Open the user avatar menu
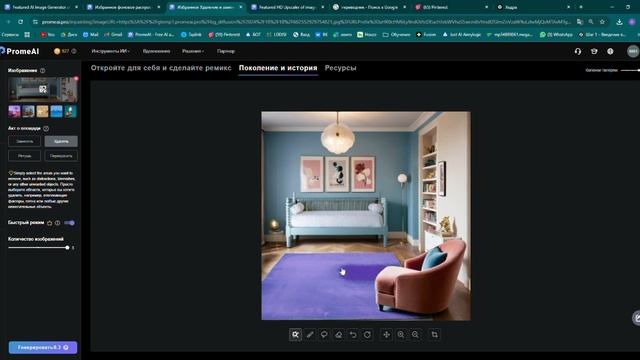Screen dimensions: 640x360 [x=633, y=51]
